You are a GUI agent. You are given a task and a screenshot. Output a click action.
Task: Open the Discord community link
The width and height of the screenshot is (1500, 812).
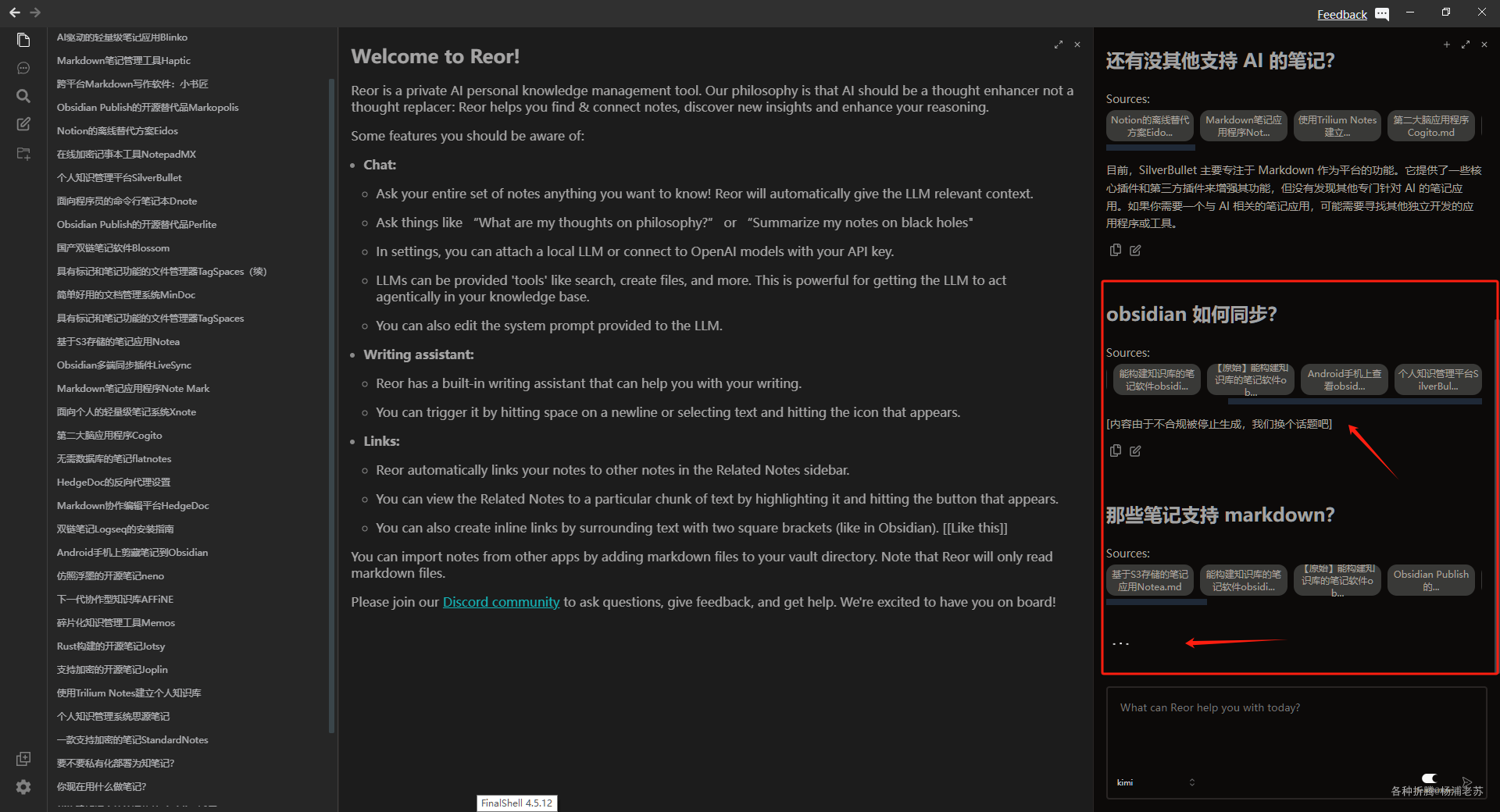point(501,602)
